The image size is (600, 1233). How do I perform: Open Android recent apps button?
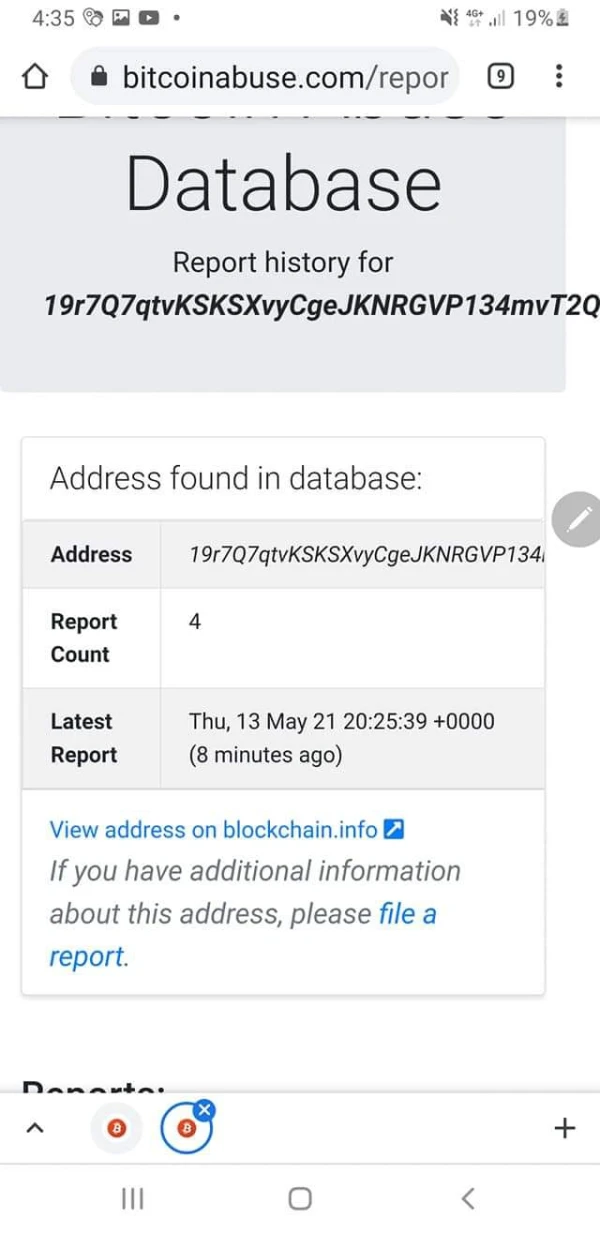pos(132,1199)
